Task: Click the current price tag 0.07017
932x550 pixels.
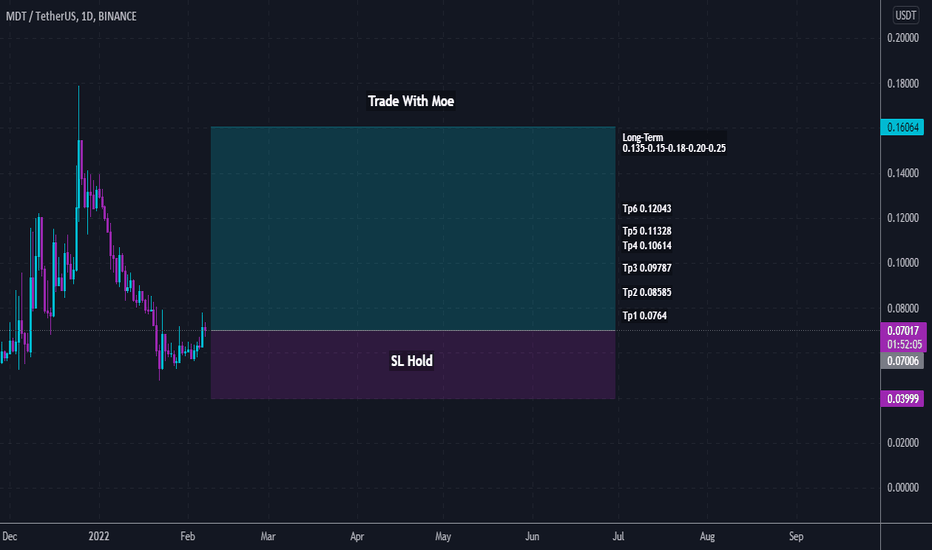Action: pyautogui.click(x=903, y=331)
